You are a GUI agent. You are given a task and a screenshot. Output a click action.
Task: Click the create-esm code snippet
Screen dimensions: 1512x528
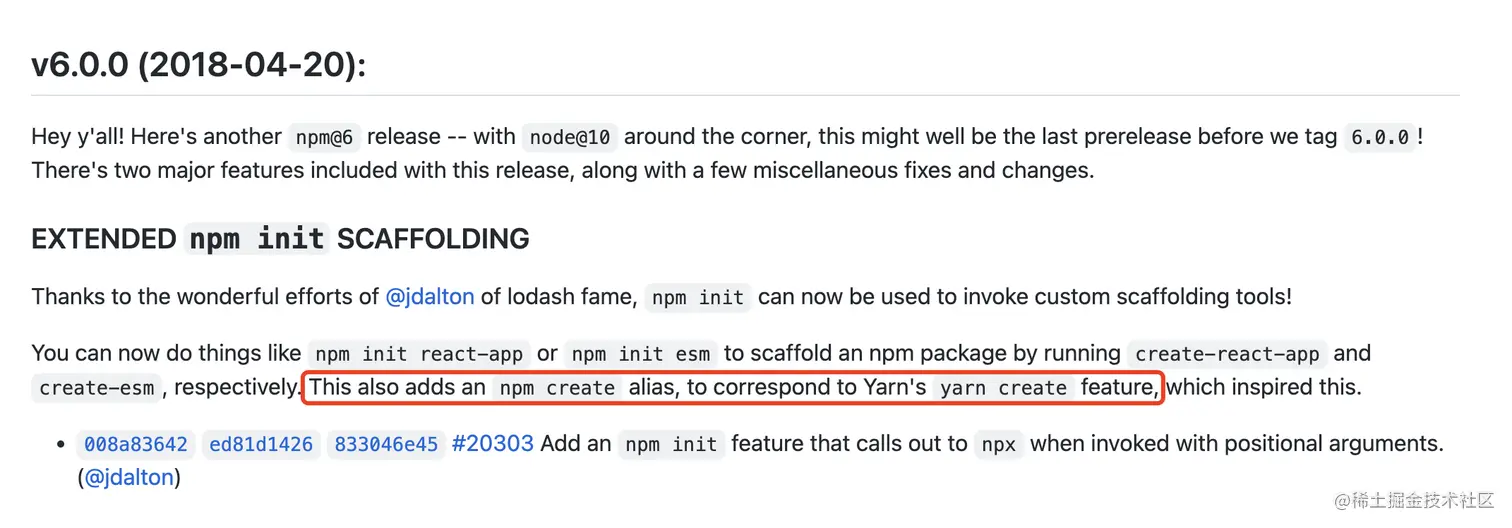(98, 388)
